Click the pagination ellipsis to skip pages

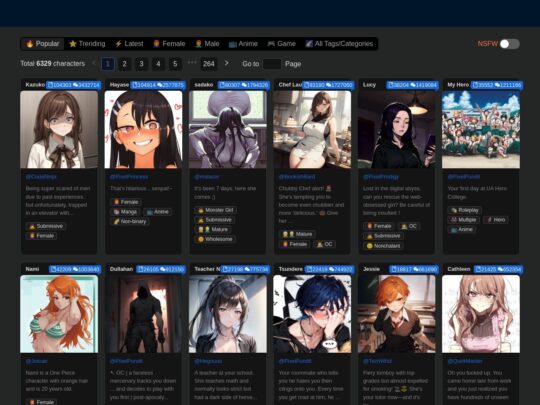tap(192, 63)
